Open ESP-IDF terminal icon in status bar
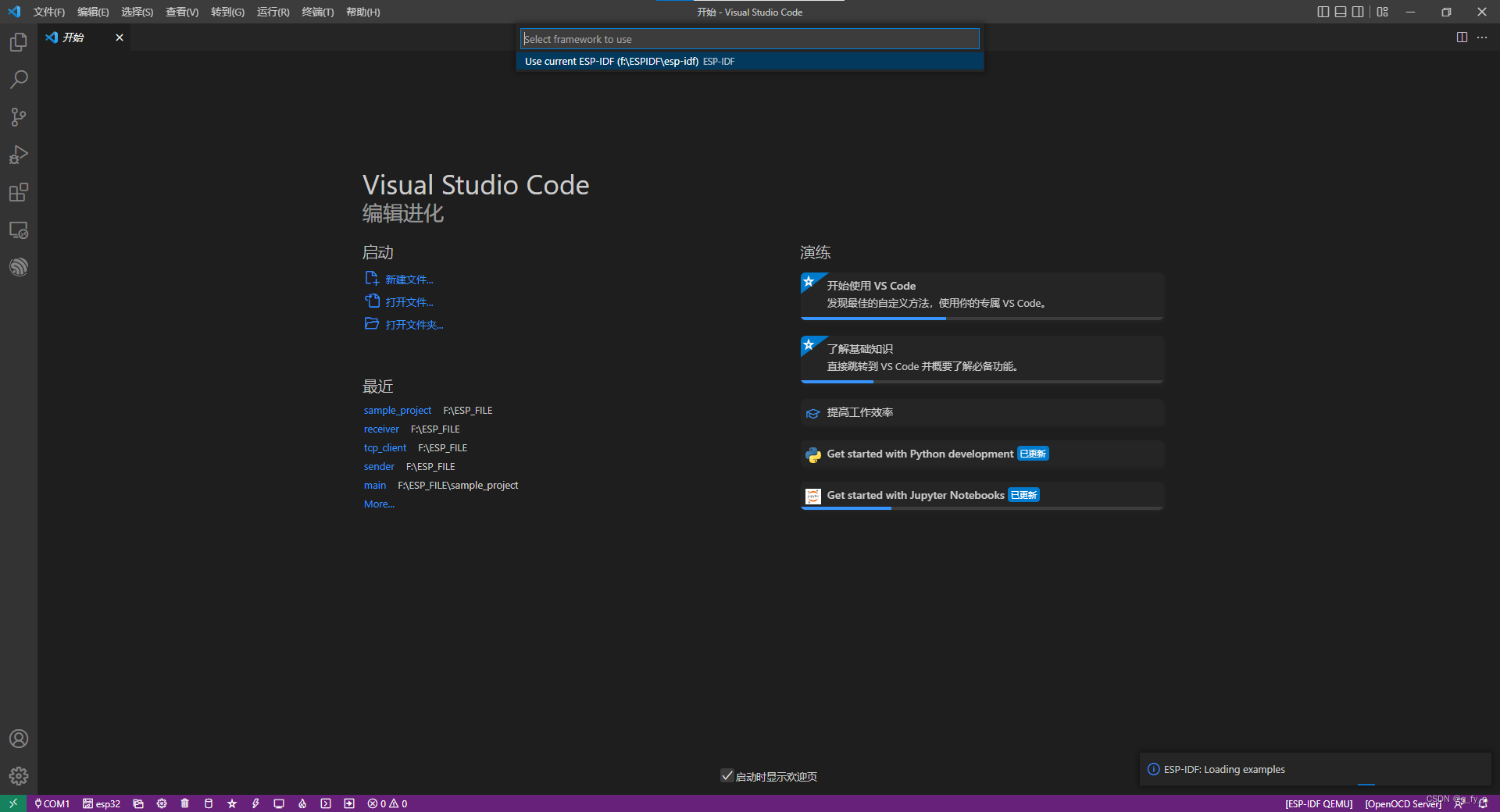Image resolution: width=1500 pixels, height=812 pixels. coord(326,803)
